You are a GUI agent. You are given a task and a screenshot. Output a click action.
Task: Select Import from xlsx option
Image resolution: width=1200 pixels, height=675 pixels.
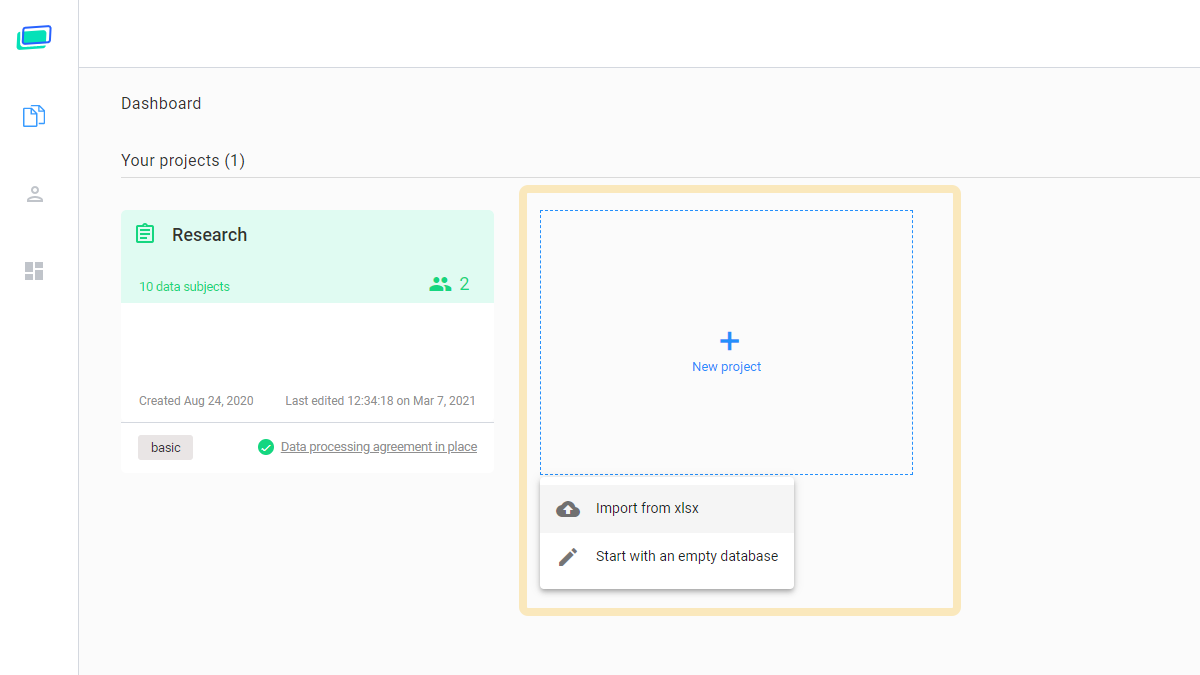[647, 508]
